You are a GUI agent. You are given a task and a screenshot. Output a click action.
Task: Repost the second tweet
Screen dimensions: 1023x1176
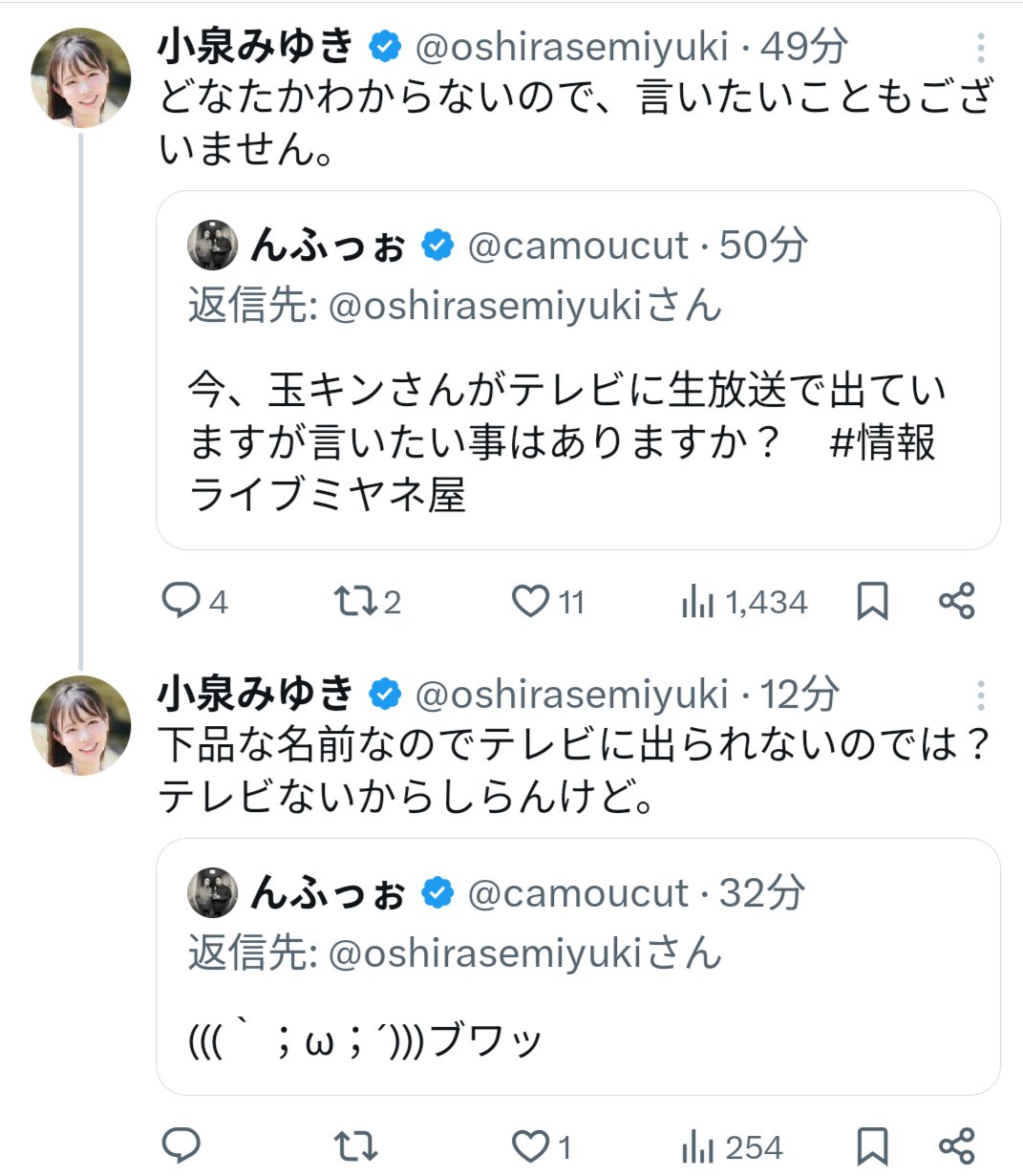point(354,1145)
